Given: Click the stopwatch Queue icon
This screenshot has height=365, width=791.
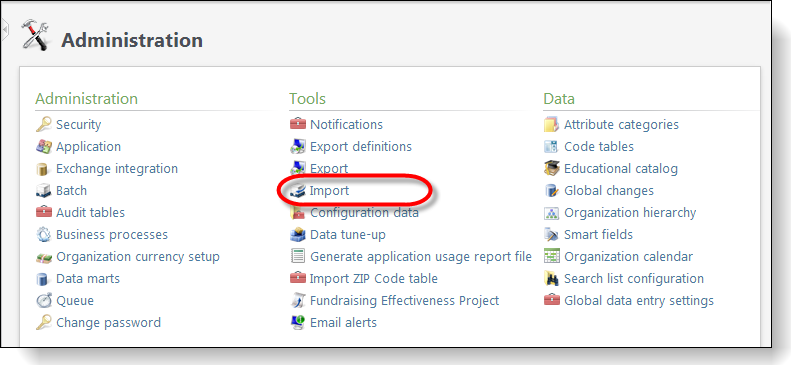Looking at the screenshot, I should [44, 300].
